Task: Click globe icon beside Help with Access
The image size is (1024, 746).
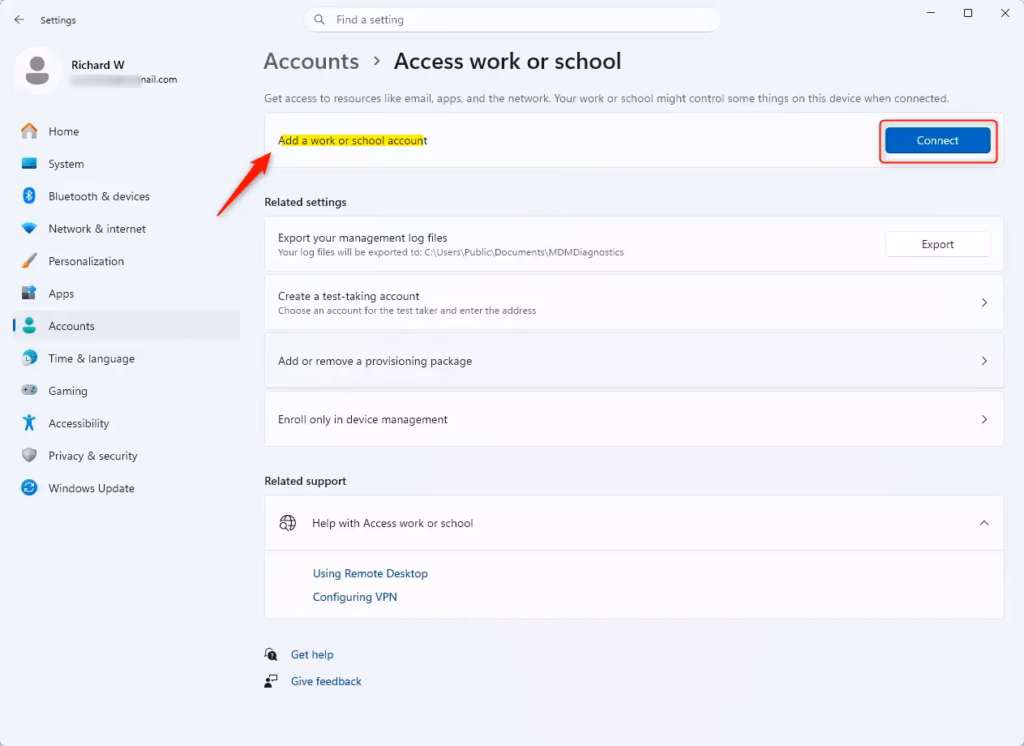Action: coord(288,523)
